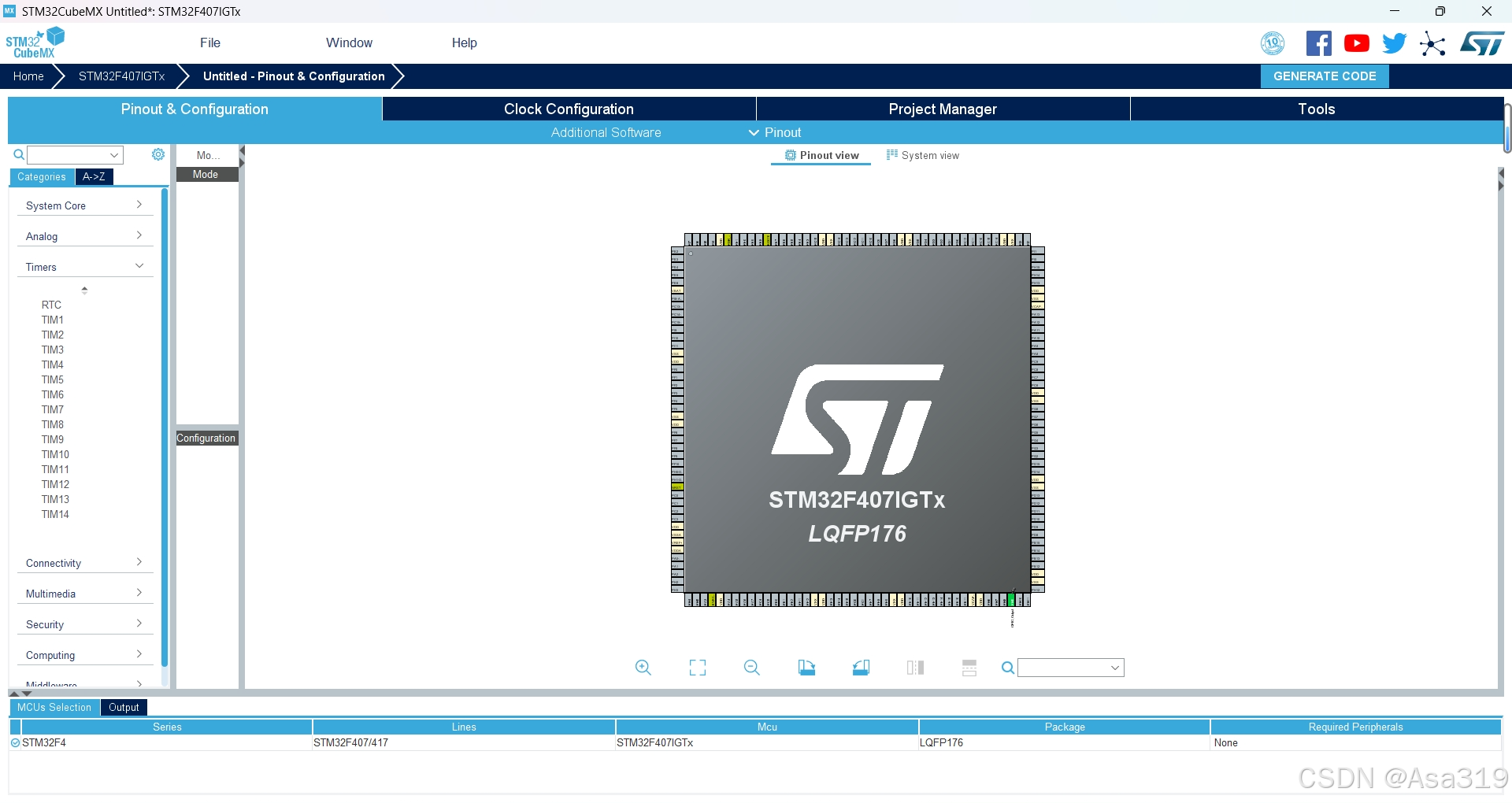Open the Help menu
This screenshot has height=803, width=1512.
tap(465, 43)
